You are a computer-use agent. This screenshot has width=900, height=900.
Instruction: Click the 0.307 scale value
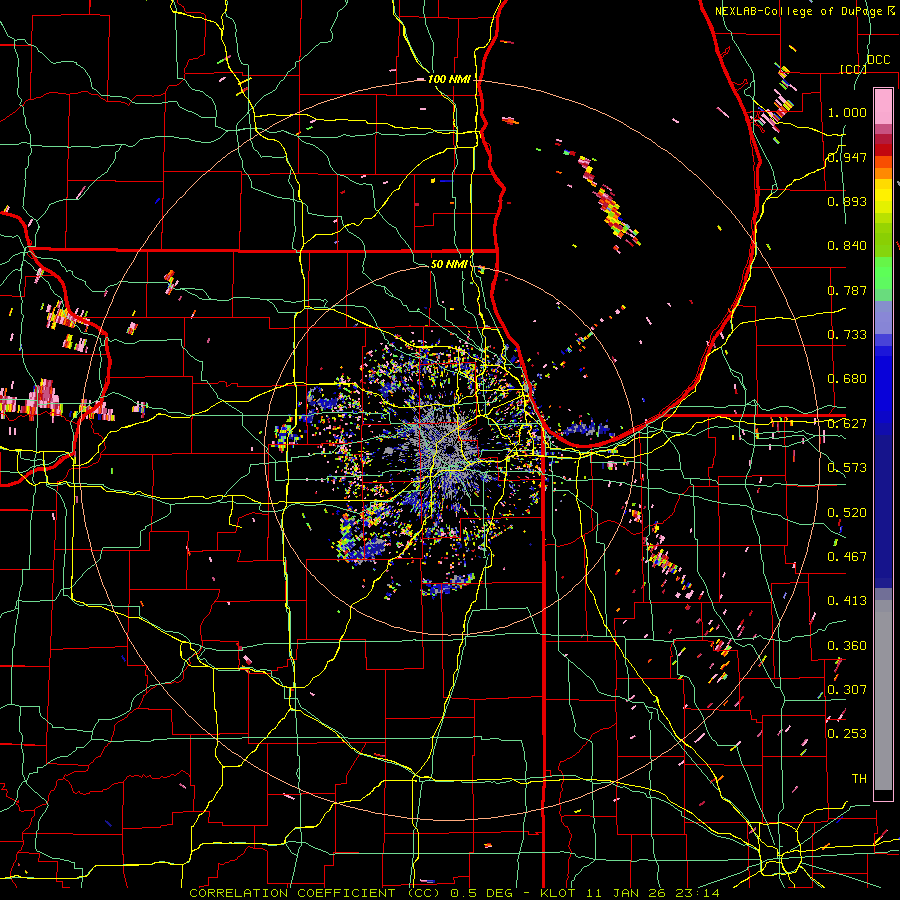point(847,689)
